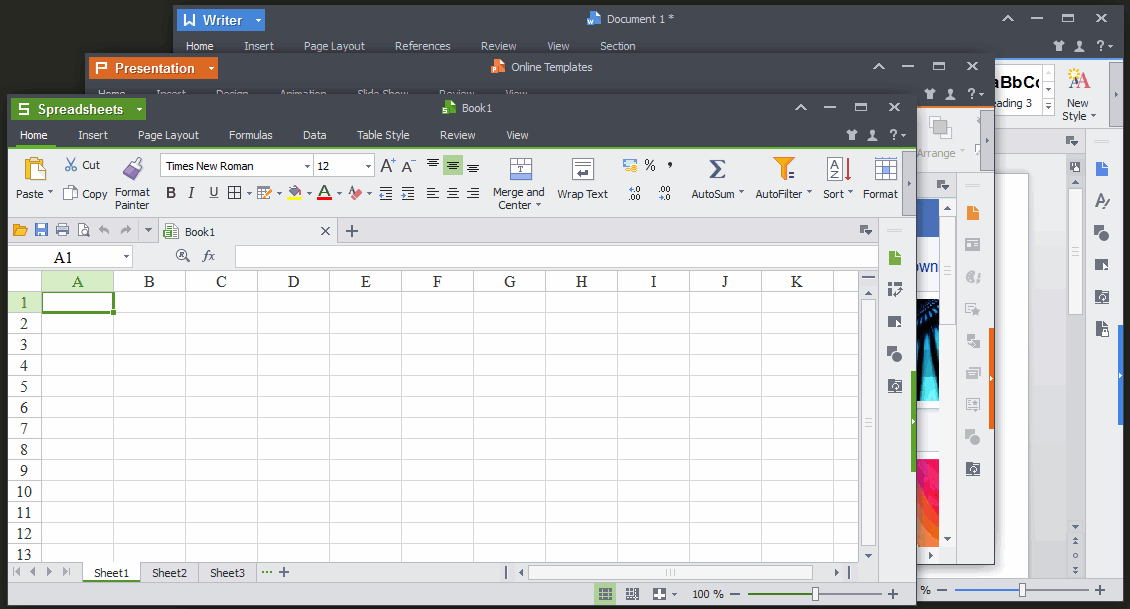The width and height of the screenshot is (1130, 609).
Task: Toggle bold formatting
Action: pyautogui.click(x=171, y=192)
